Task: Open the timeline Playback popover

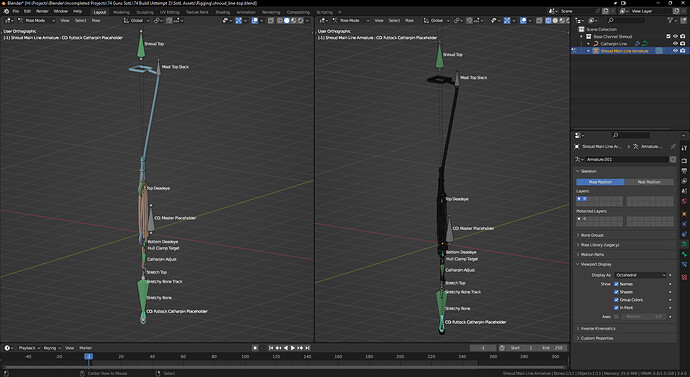Action: coord(29,348)
